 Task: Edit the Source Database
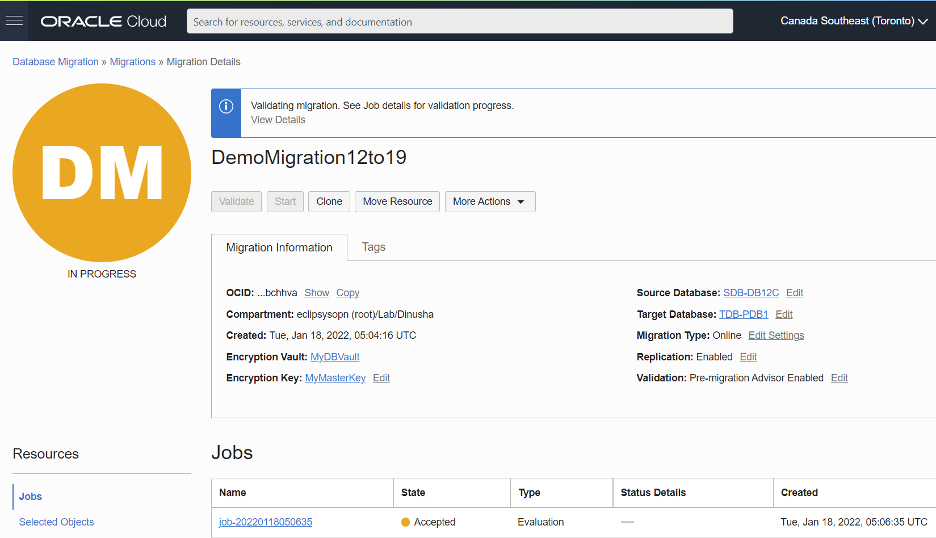795,293
